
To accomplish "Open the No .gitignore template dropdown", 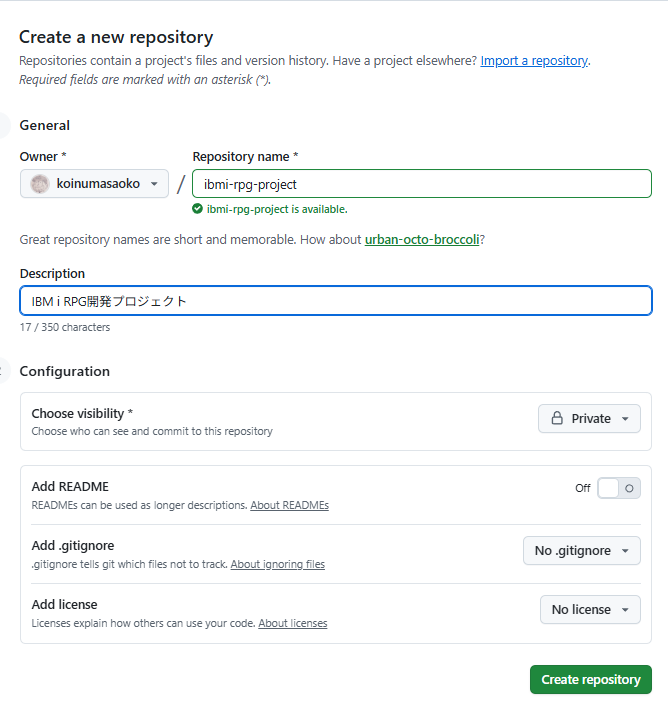I will (581, 551).
